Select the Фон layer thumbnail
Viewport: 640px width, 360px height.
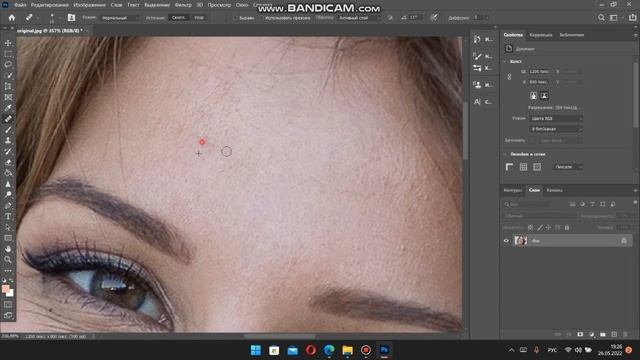point(520,241)
